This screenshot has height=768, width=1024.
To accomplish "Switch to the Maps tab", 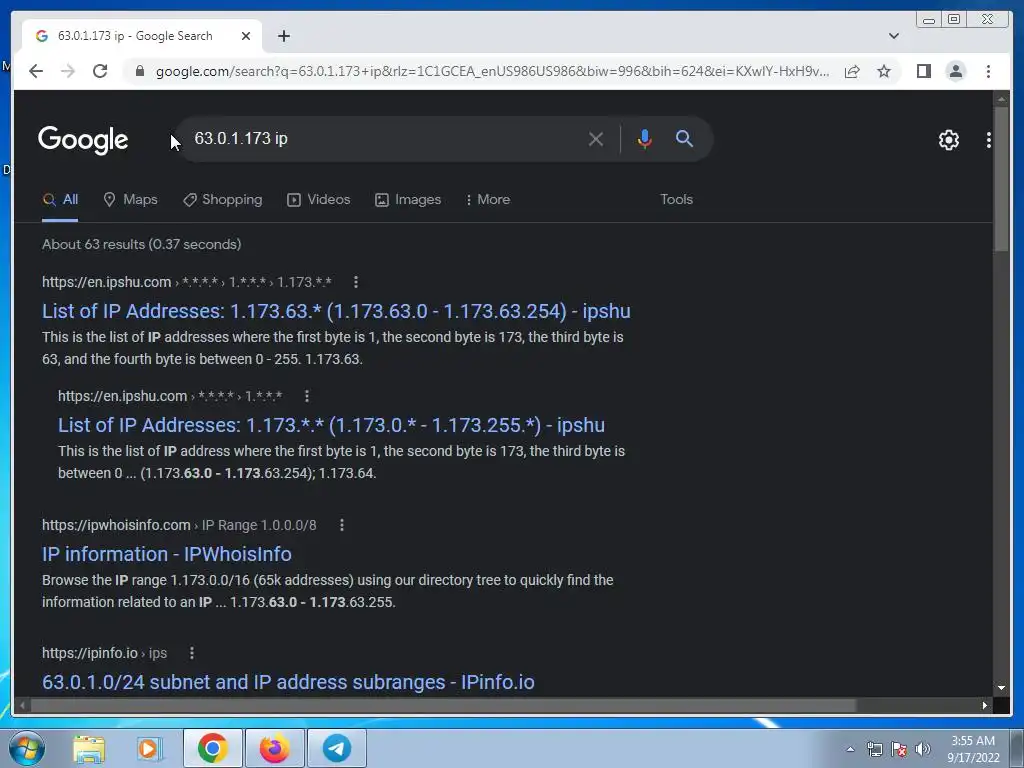I will tap(131, 200).
